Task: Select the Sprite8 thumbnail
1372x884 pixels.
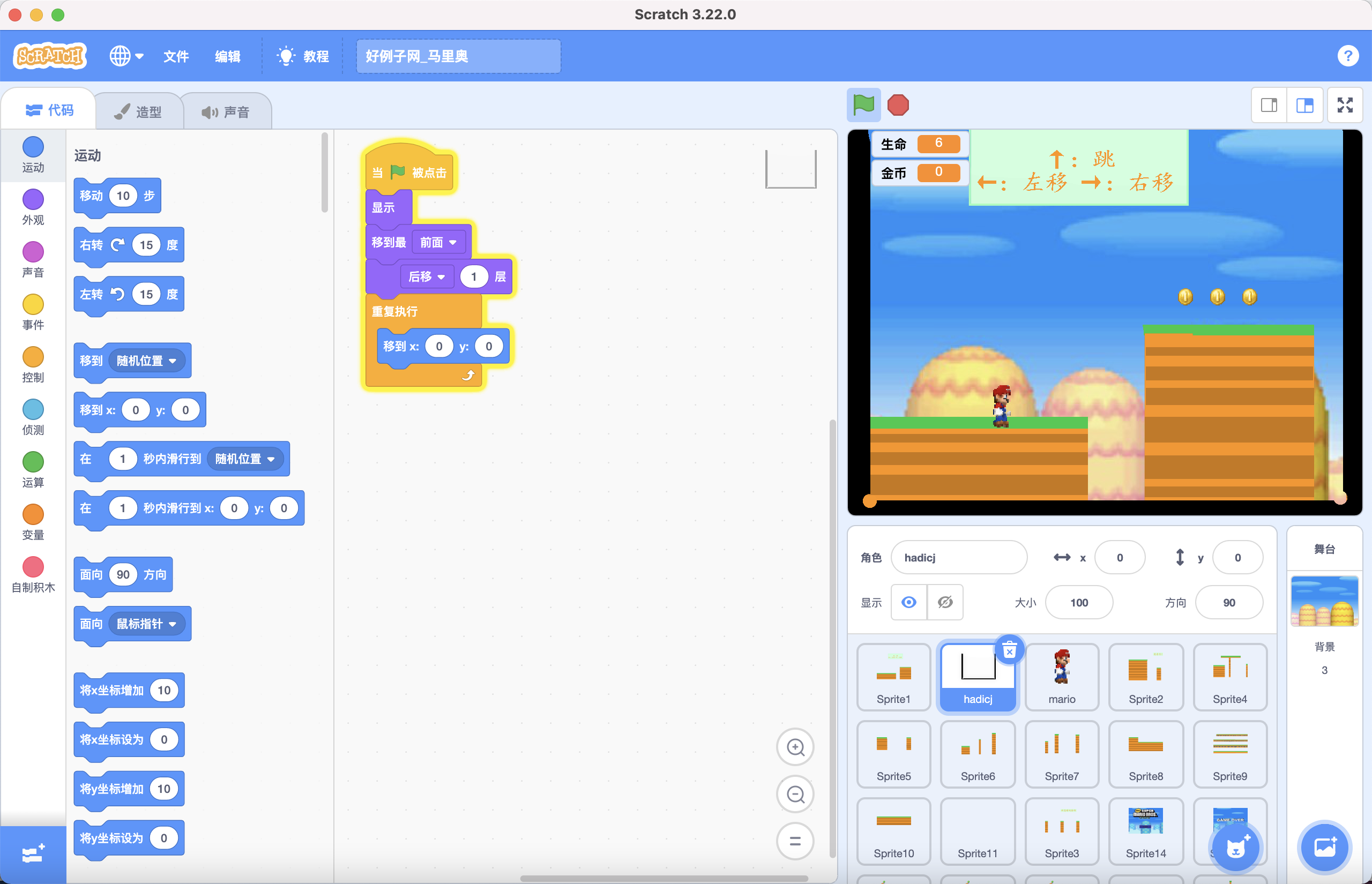Action: 1146,754
